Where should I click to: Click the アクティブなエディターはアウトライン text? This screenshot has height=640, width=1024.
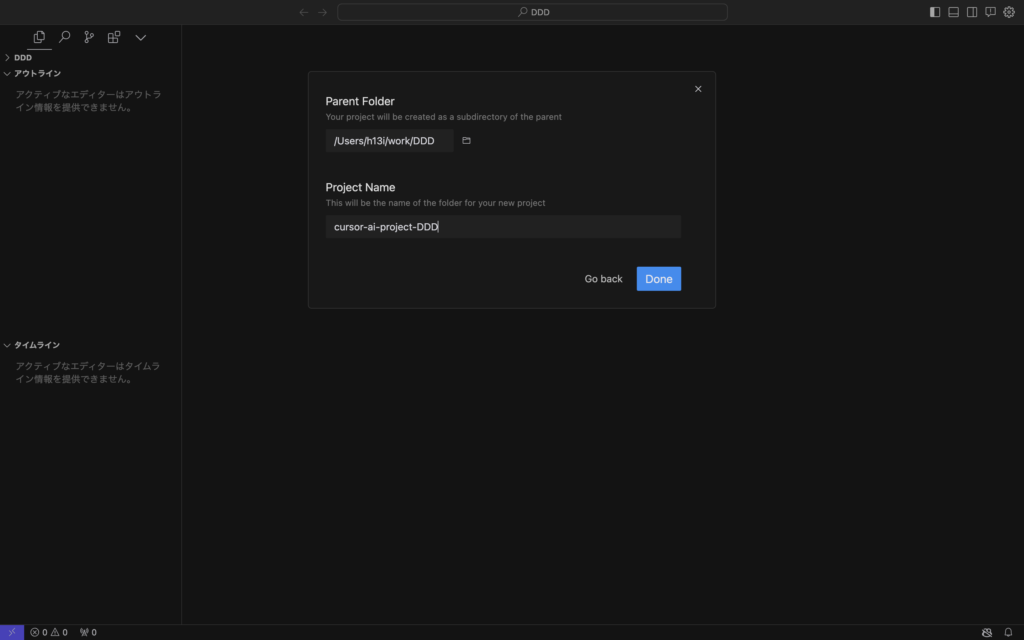pyautogui.click(x=88, y=101)
